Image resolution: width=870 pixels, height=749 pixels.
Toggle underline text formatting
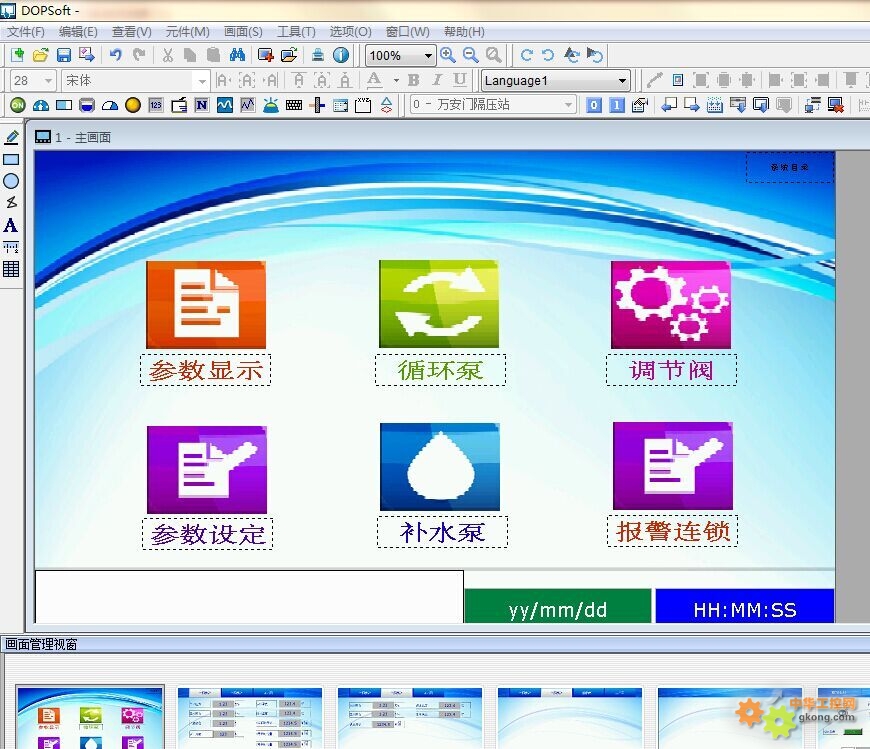coord(460,80)
